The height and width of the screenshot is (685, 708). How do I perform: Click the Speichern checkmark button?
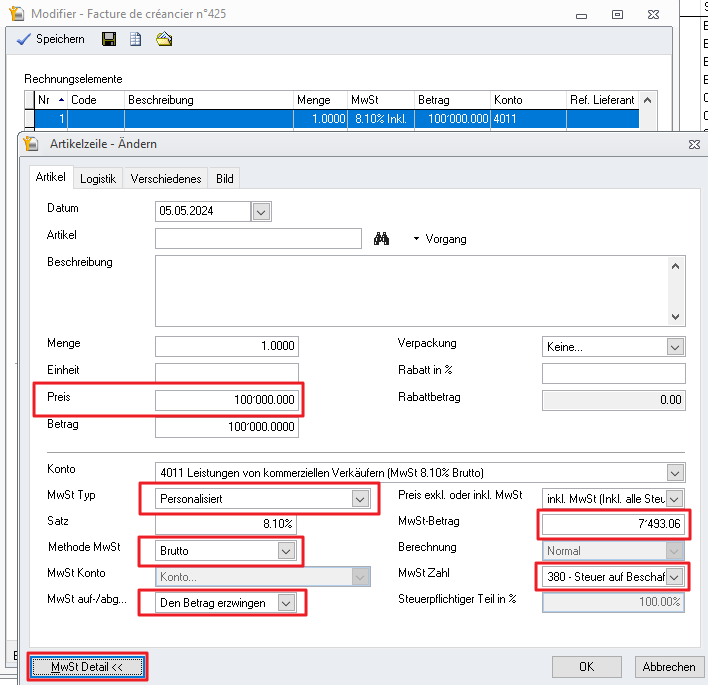click(51, 39)
